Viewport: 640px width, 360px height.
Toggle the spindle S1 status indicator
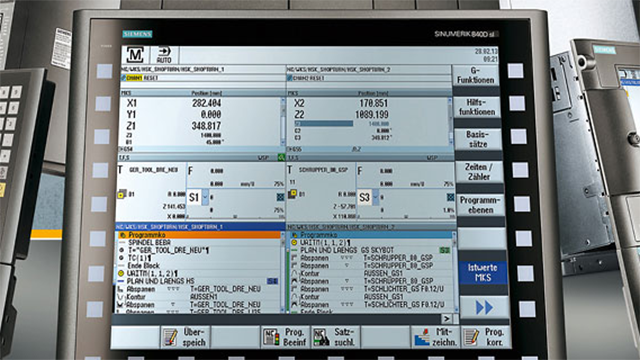(x=280, y=197)
